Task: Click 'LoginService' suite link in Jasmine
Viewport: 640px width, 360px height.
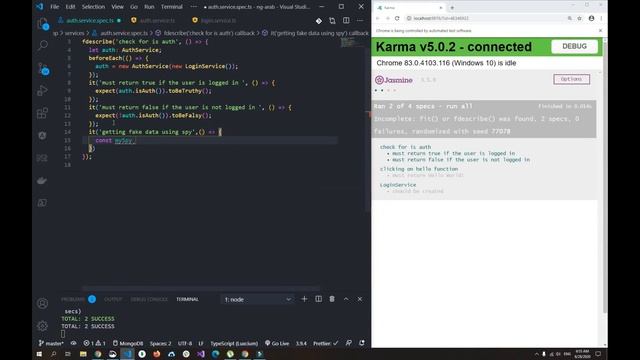Action: tap(398, 185)
